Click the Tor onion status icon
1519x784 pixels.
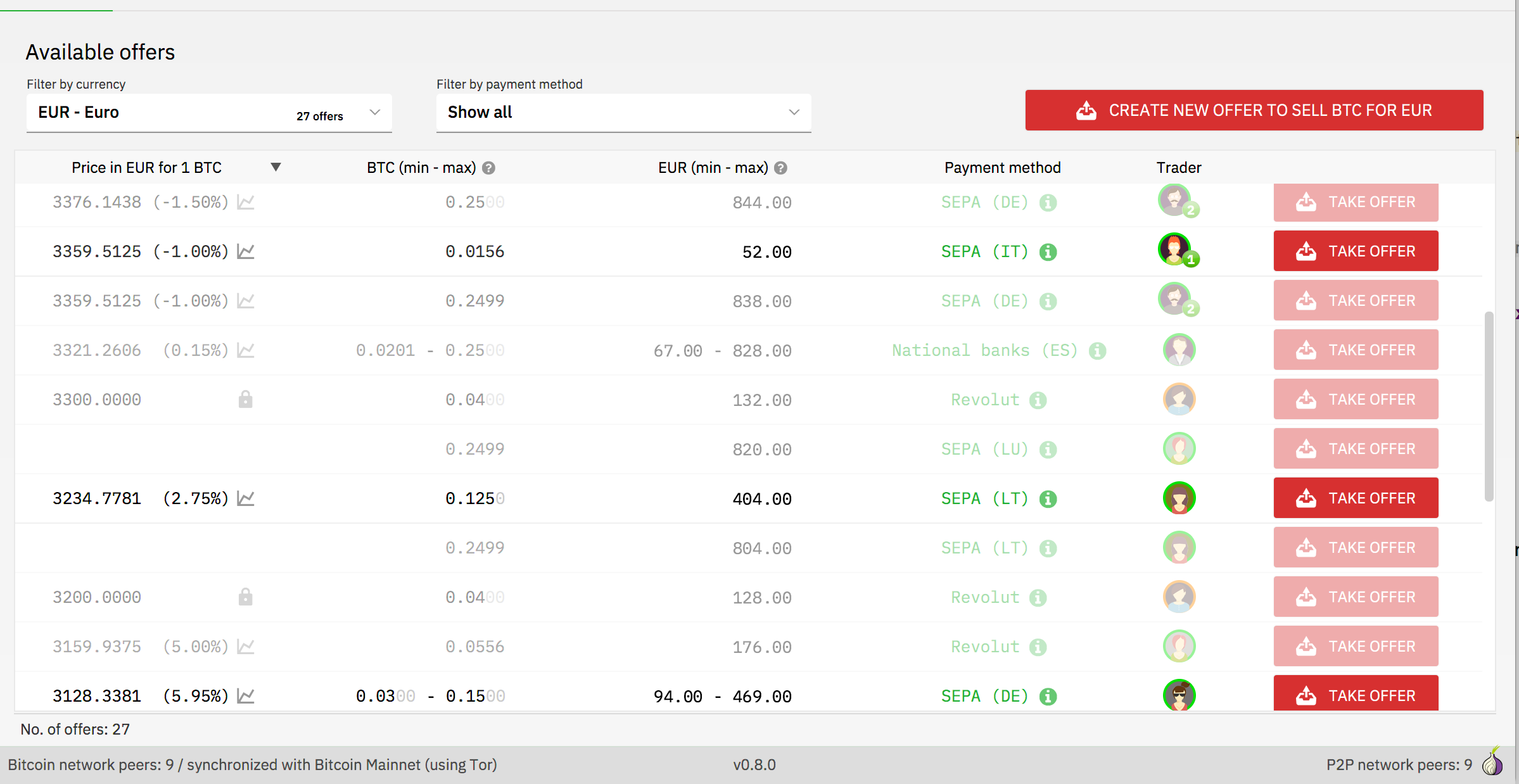coord(1492,762)
